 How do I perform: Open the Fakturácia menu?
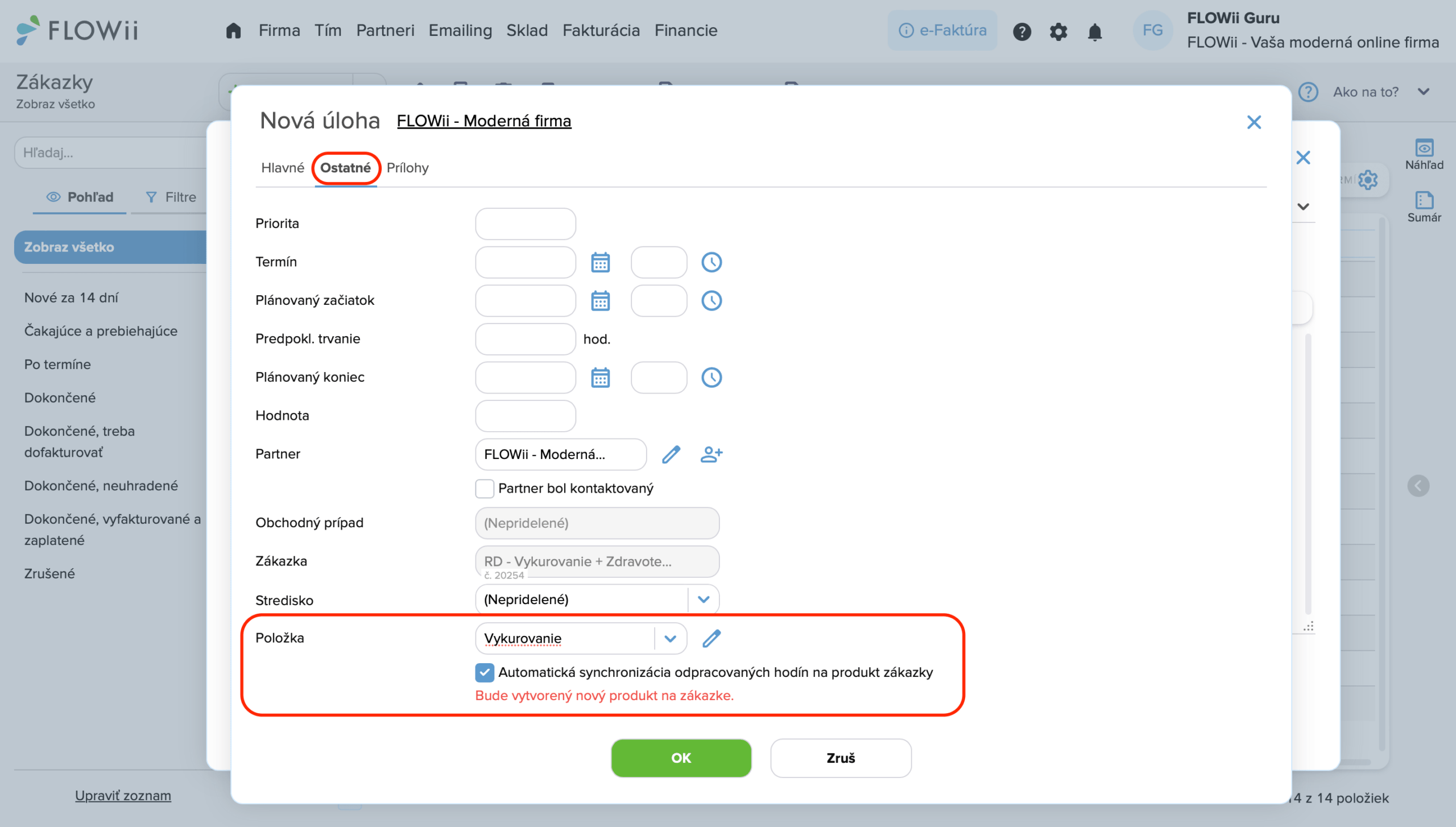(601, 31)
